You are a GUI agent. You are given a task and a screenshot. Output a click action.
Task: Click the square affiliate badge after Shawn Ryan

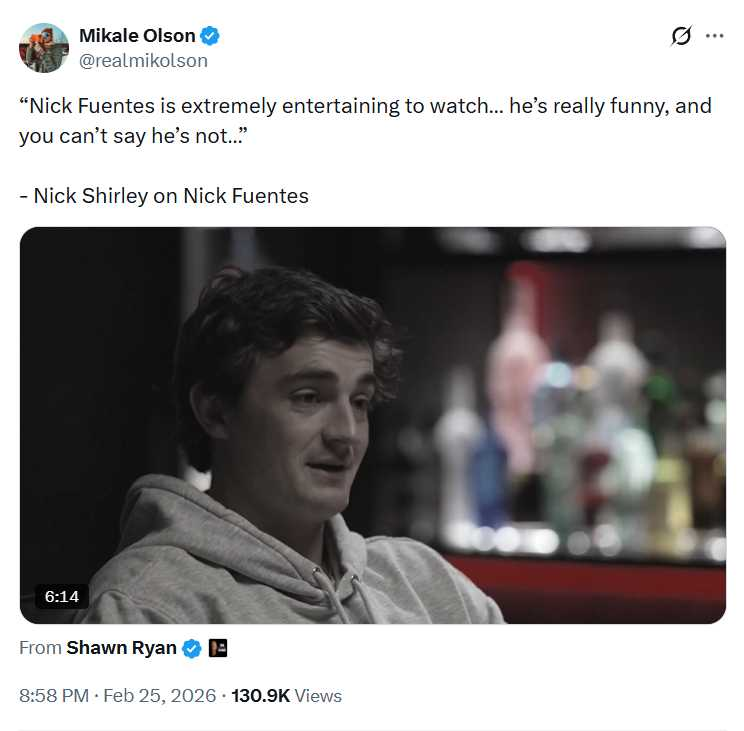click(x=218, y=648)
